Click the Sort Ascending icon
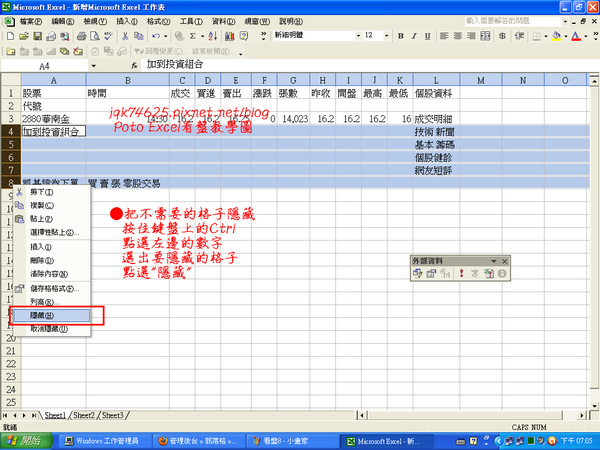 [x=213, y=36]
